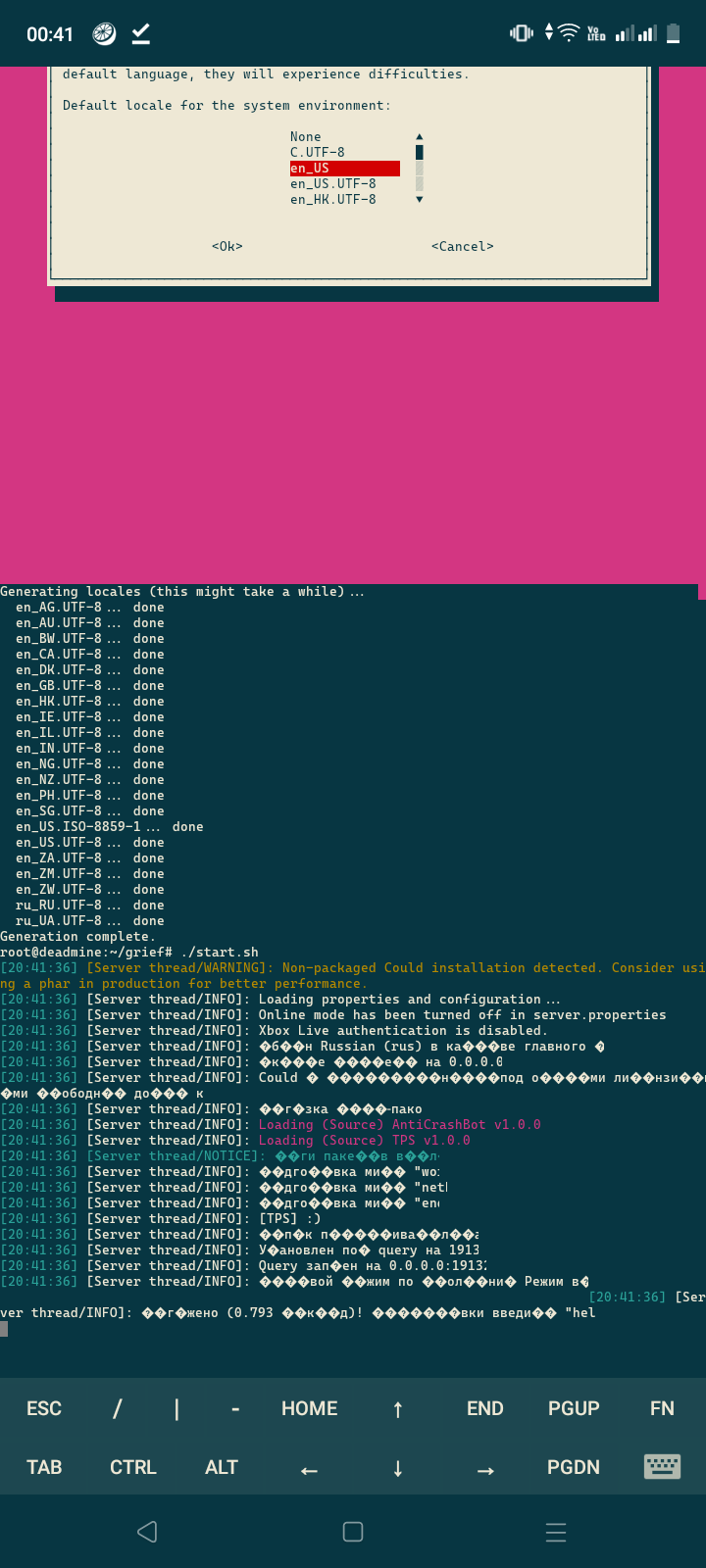Tap the right arrow key
Image resolution: width=706 pixels, height=1568 pixels.
click(485, 1470)
